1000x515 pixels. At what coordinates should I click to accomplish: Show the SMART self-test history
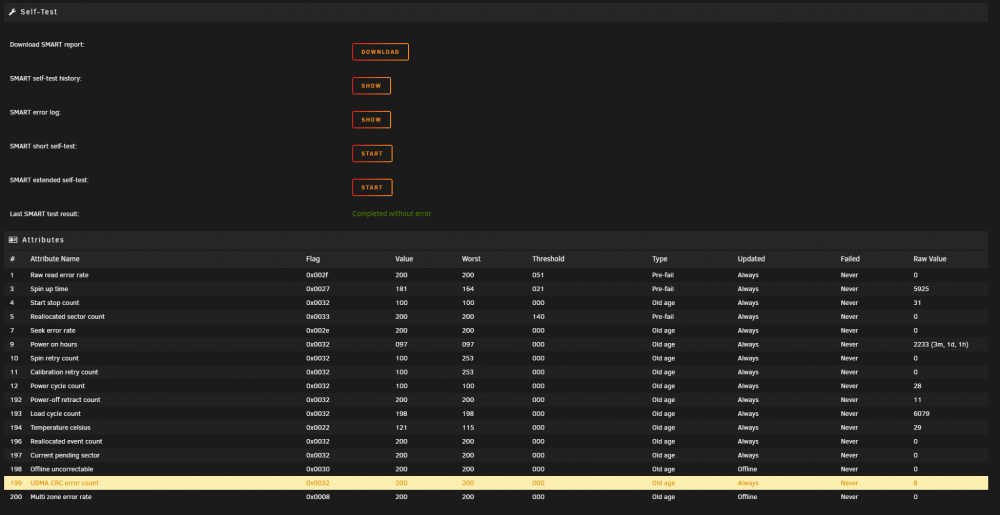click(x=371, y=86)
